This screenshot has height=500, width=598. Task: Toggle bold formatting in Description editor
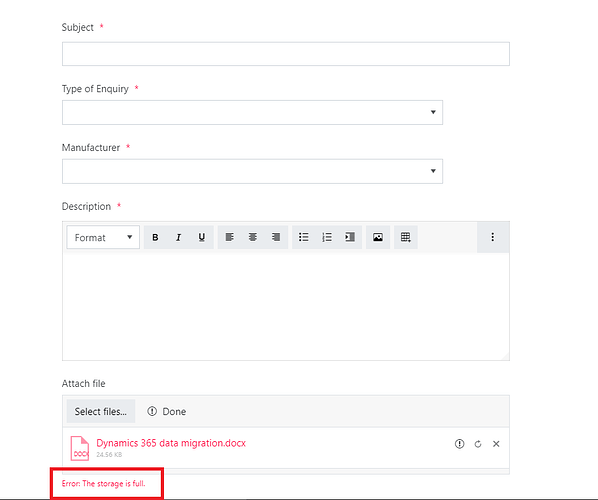(x=155, y=237)
